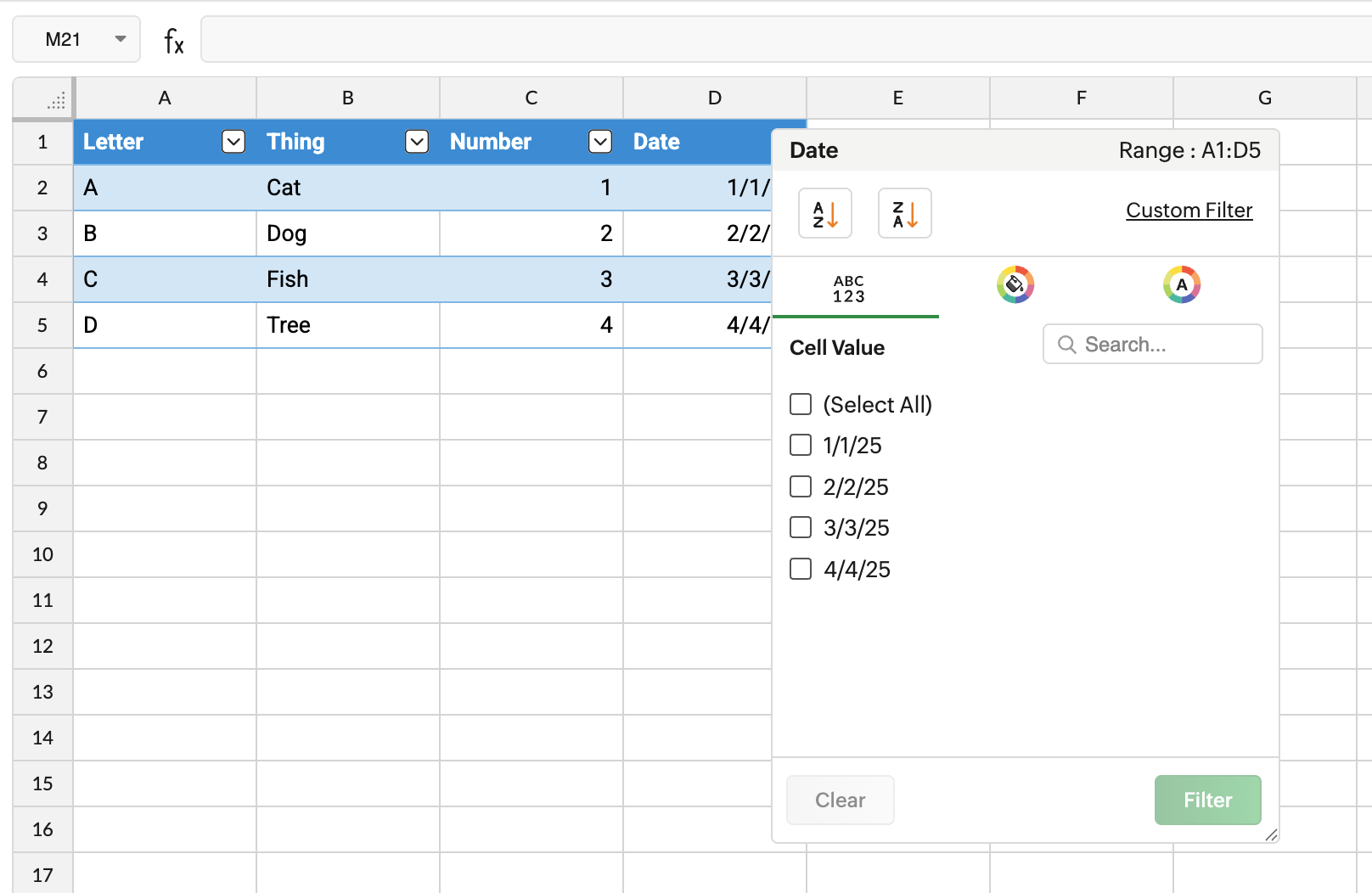Switch to filter by fill color
The image size is (1372, 893).
pos(1015,285)
